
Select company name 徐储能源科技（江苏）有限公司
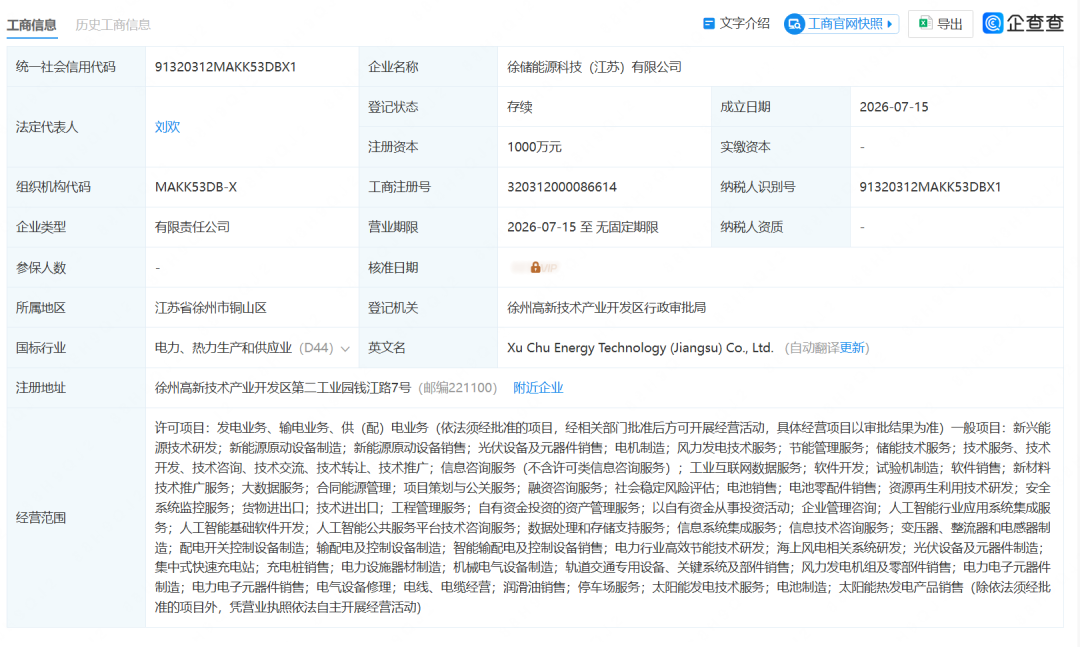pyautogui.click(x=594, y=67)
